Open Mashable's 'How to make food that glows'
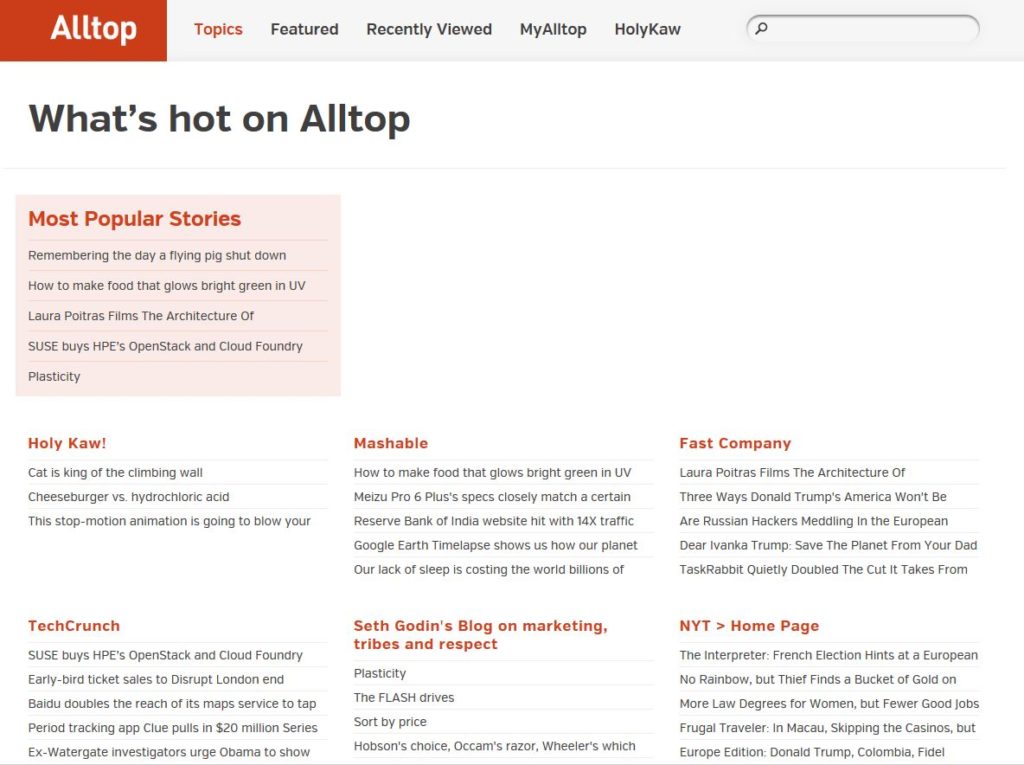 point(492,472)
